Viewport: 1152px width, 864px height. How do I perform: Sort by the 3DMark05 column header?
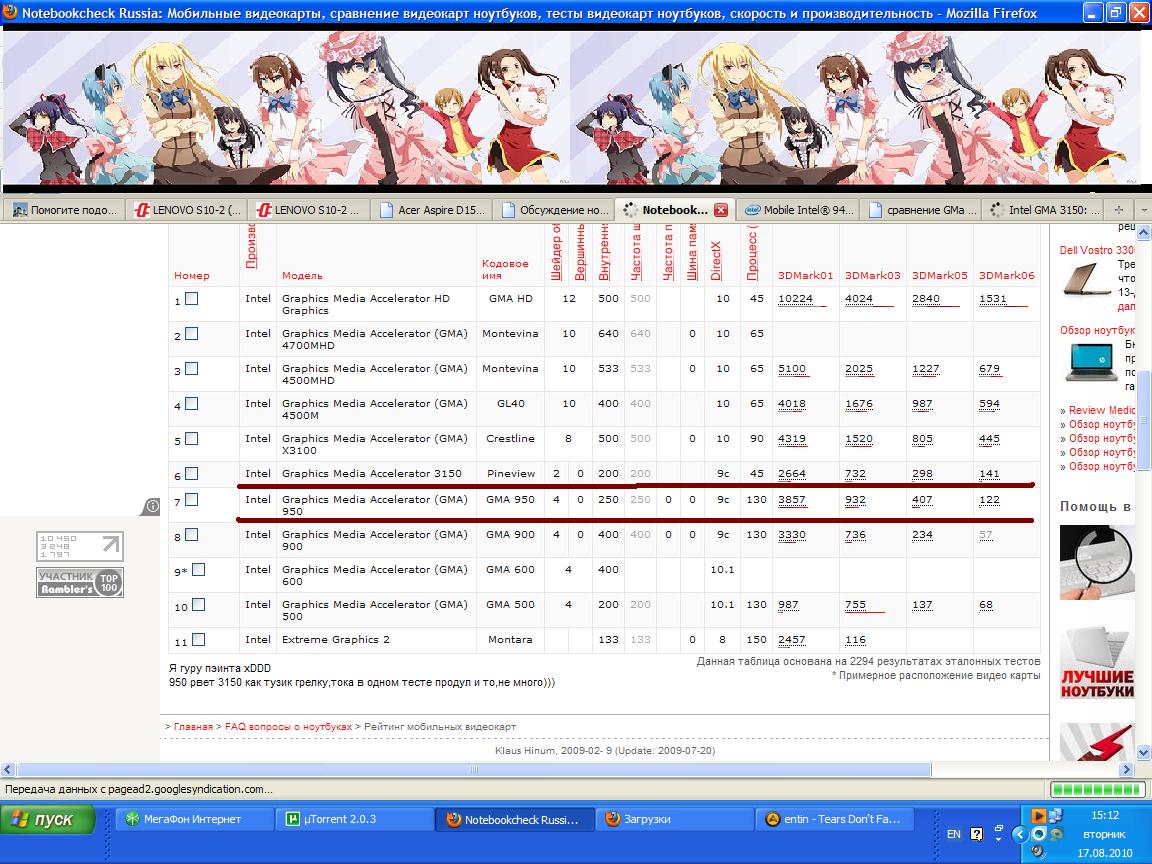(940, 276)
